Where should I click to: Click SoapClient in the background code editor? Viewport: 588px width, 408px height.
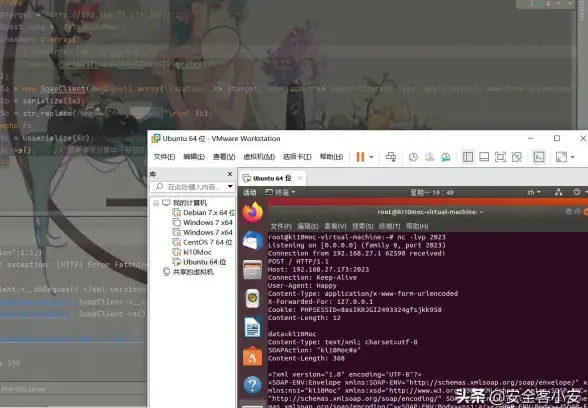(63, 89)
